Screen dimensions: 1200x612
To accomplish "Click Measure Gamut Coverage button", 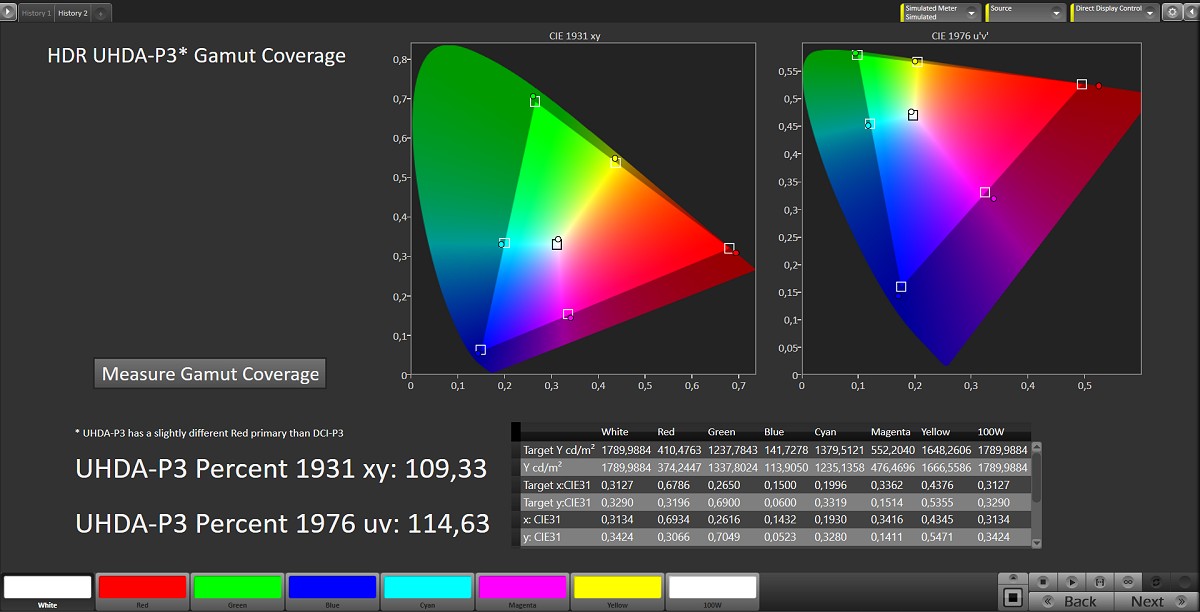I will [x=211, y=374].
